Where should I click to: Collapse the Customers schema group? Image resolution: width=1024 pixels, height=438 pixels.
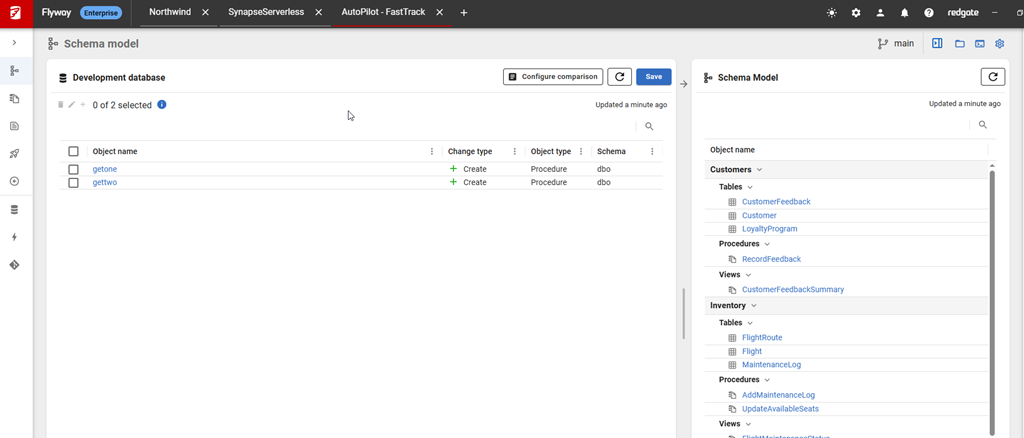[760, 170]
